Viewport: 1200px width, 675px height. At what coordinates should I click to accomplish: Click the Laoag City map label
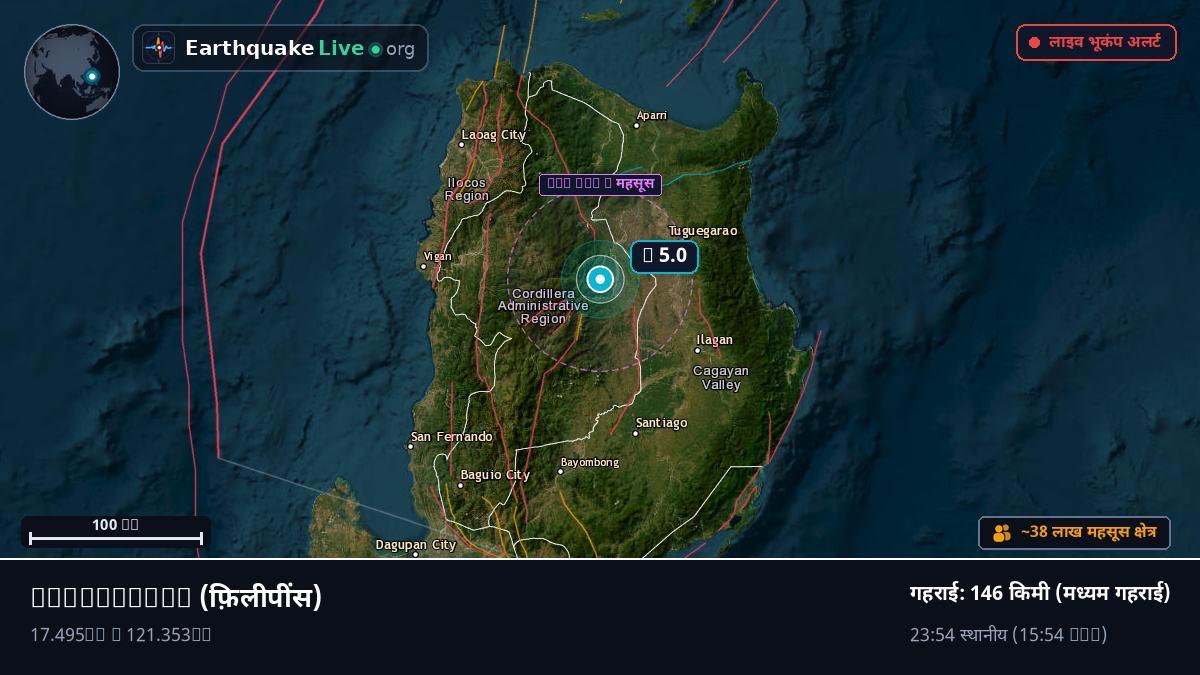coord(493,135)
